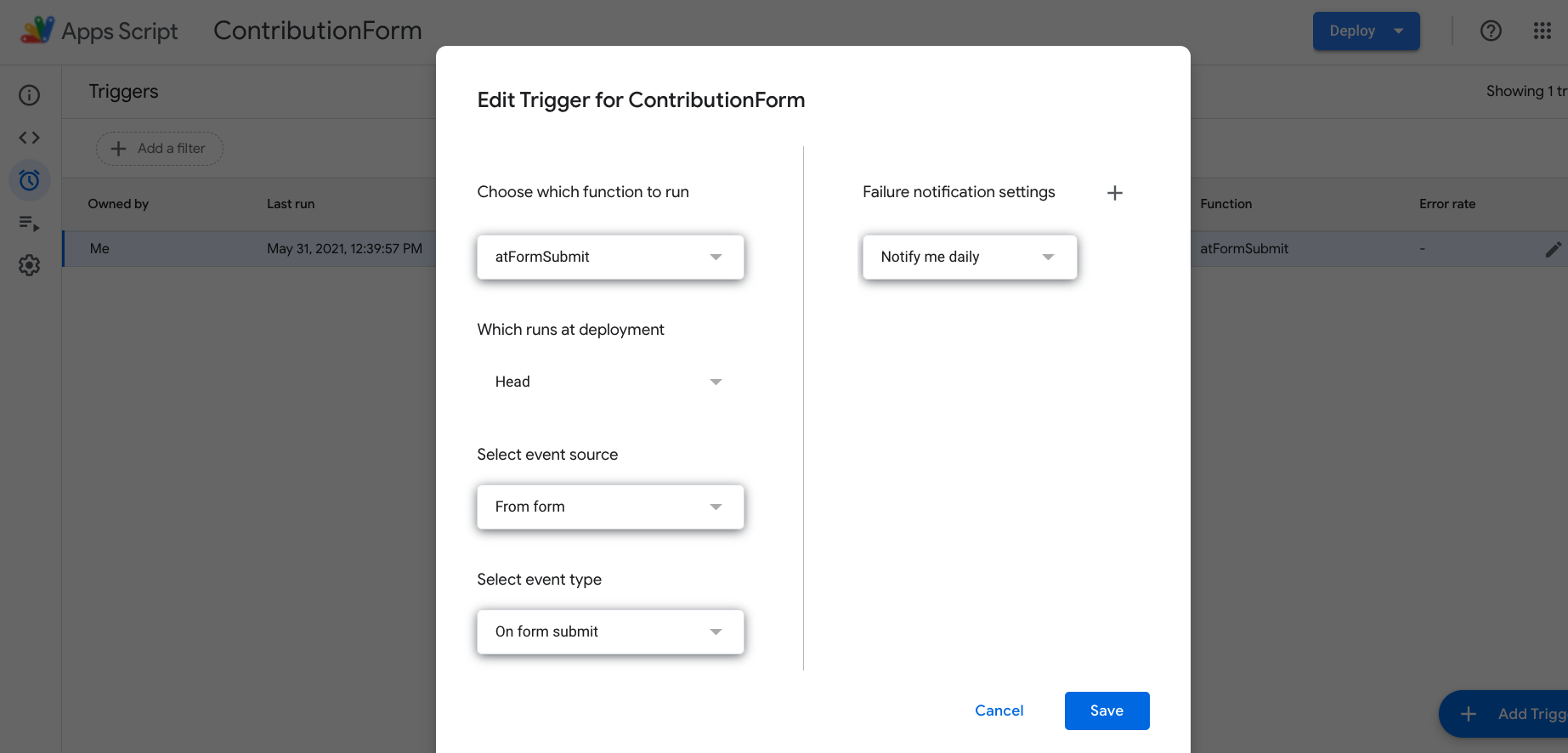Open Project Settings gear icon
The width and height of the screenshot is (1568, 753).
[x=30, y=265]
